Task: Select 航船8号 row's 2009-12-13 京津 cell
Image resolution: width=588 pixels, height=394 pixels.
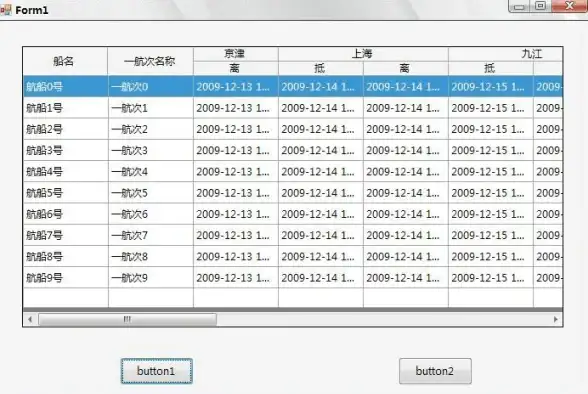Action: pos(236,257)
